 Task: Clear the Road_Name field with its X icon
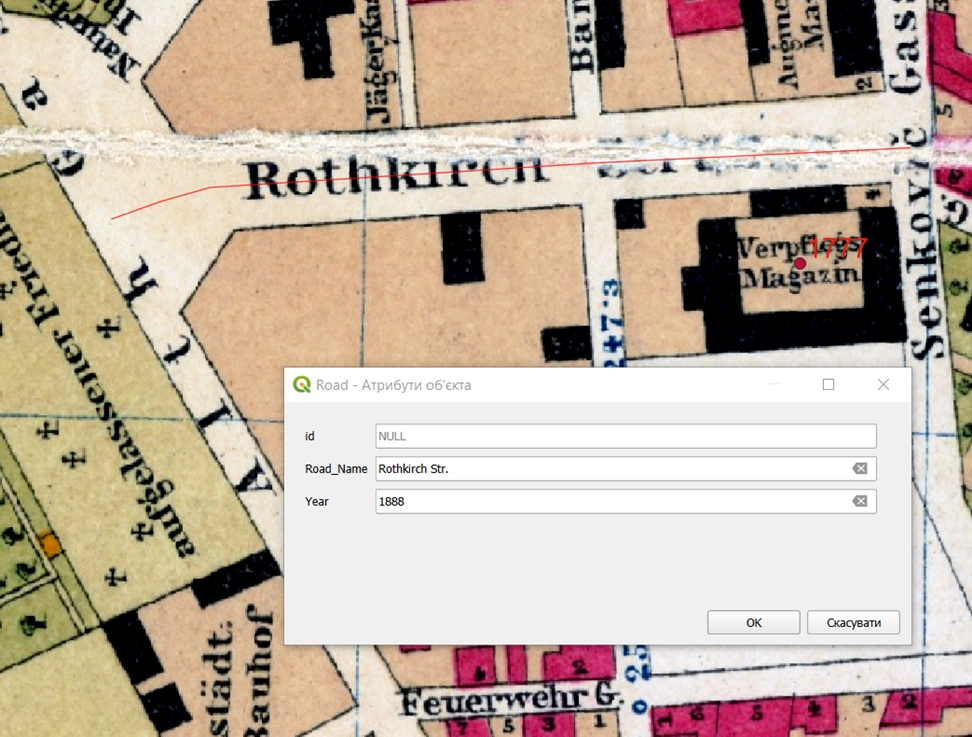point(859,469)
